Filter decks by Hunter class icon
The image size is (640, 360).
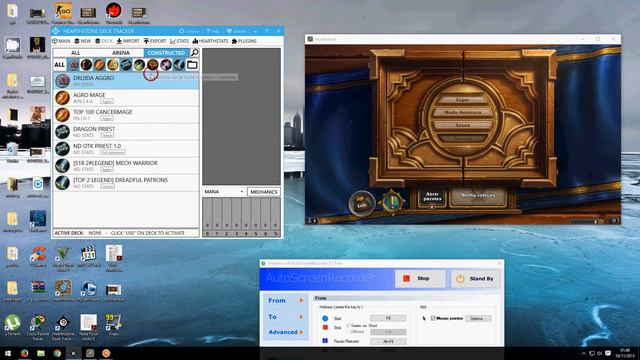pos(86,65)
